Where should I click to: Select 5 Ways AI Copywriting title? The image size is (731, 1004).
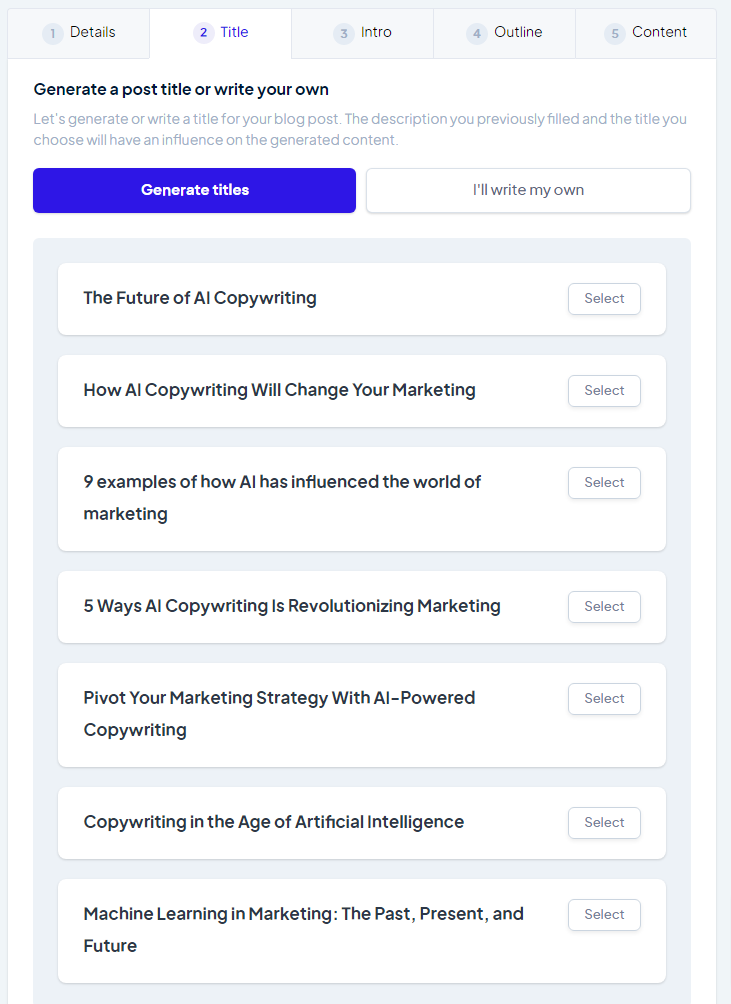pos(604,607)
